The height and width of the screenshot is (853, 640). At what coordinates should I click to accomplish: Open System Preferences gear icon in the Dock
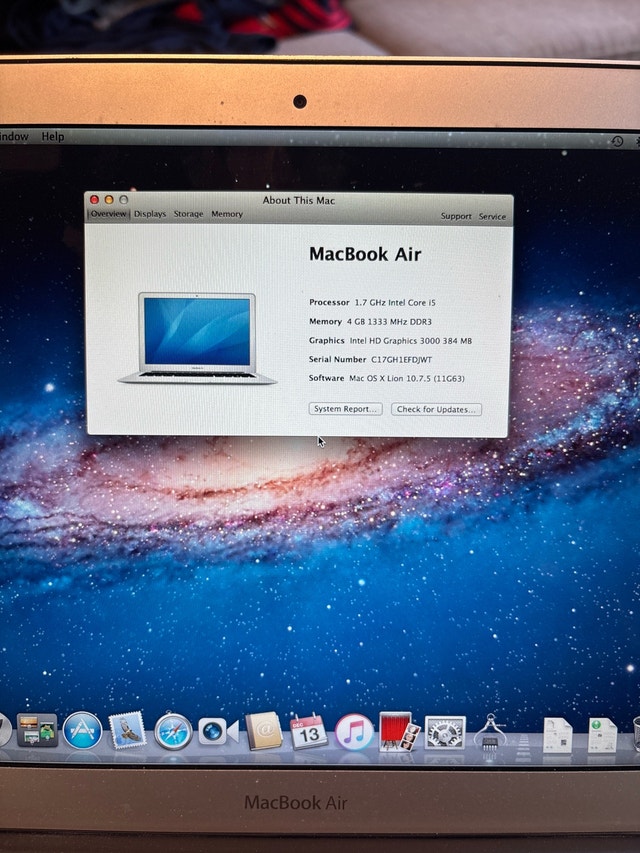tap(445, 733)
